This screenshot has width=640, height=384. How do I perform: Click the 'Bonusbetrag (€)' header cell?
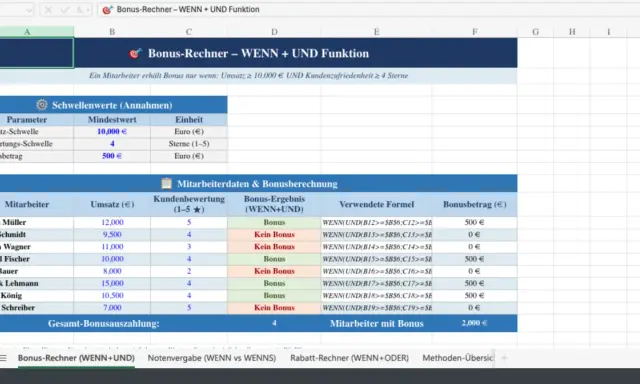click(x=475, y=204)
